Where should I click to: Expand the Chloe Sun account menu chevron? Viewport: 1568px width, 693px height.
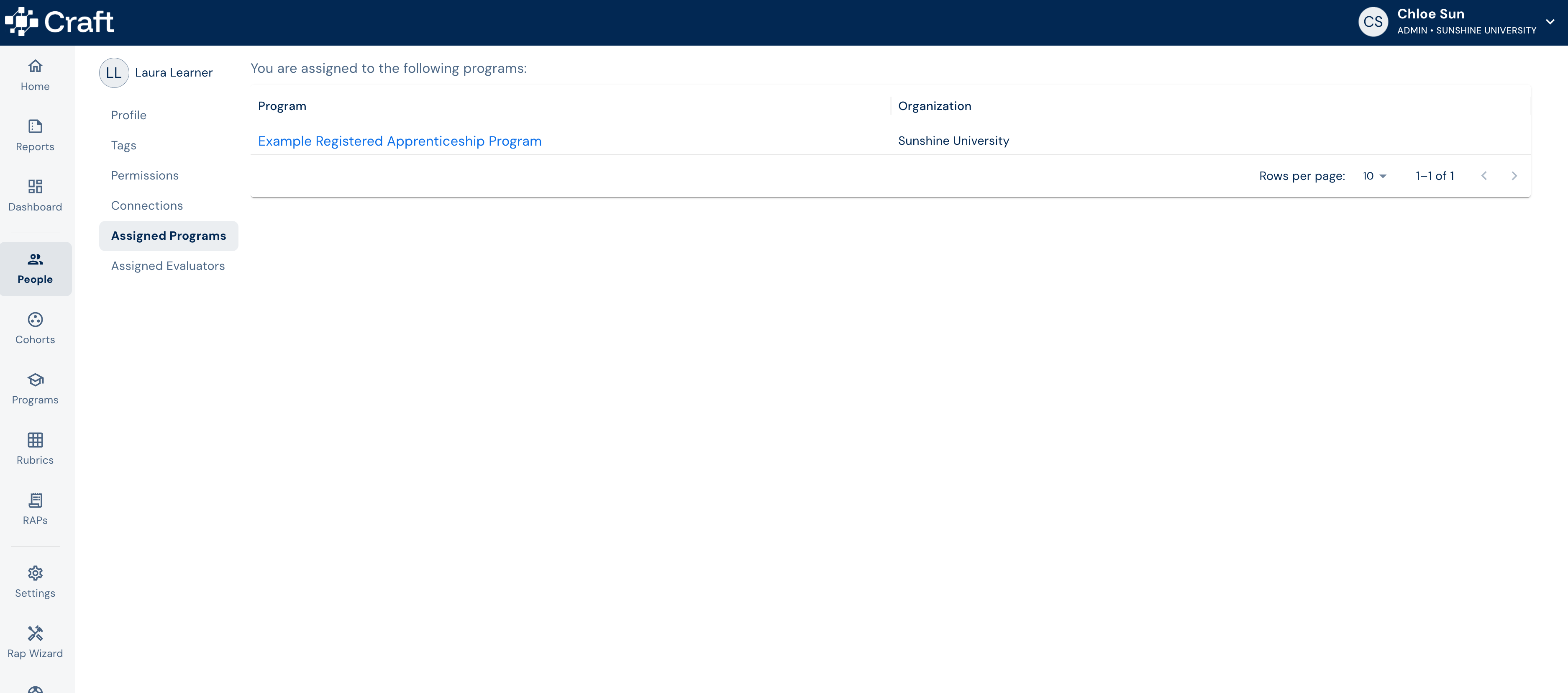click(x=1550, y=22)
